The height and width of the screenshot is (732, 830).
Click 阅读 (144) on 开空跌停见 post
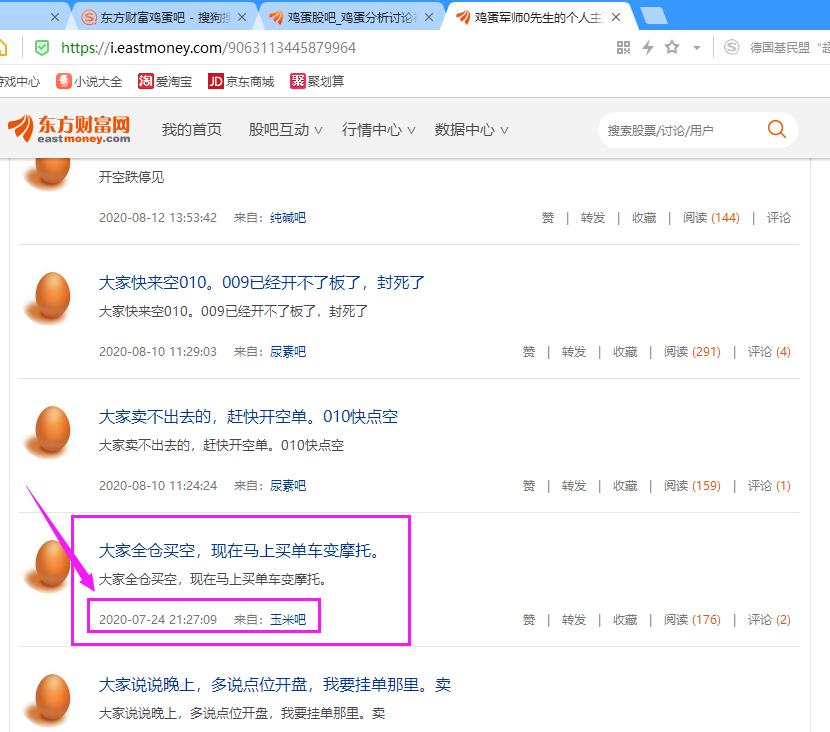point(711,218)
